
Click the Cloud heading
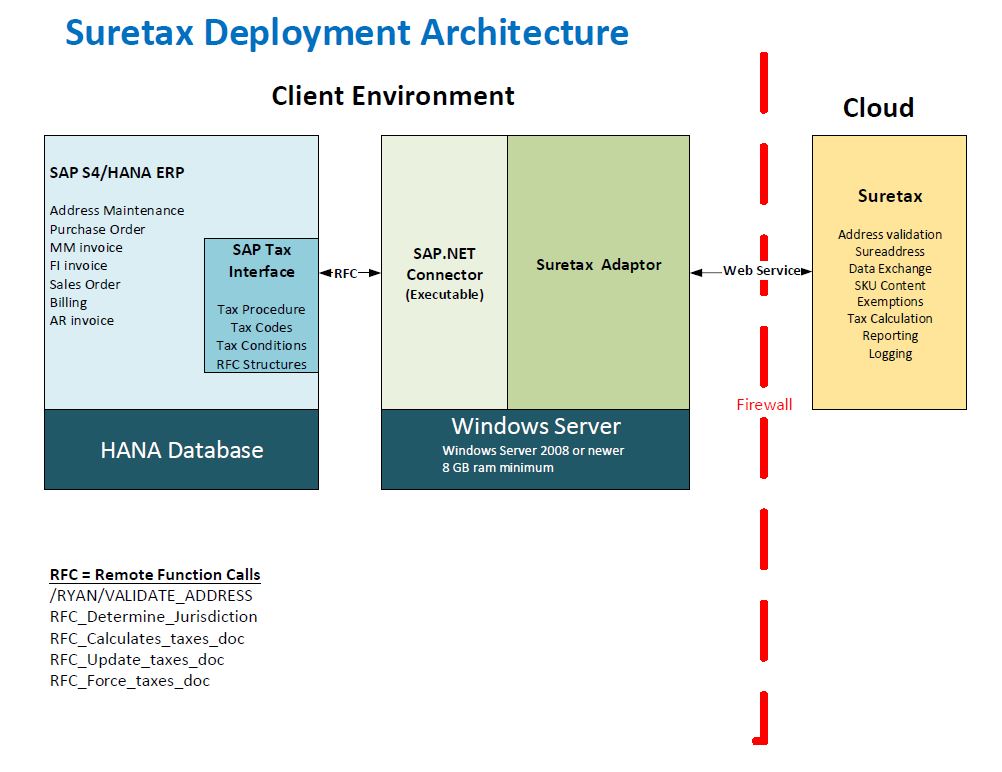(878, 108)
